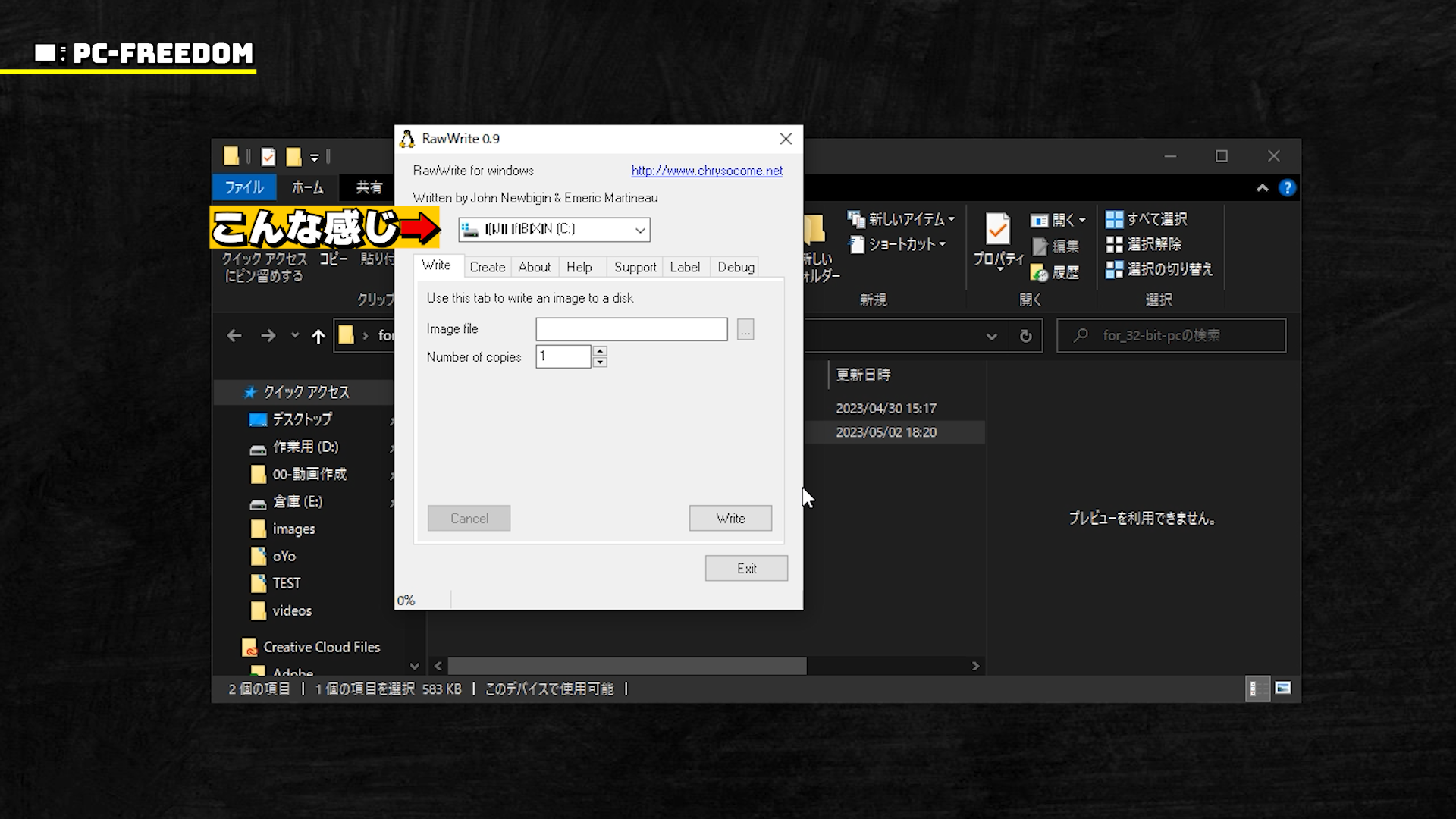The width and height of the screenshot is (1456, 819).
Task: Click the New item icon
Action: click(x=856, y=219)
